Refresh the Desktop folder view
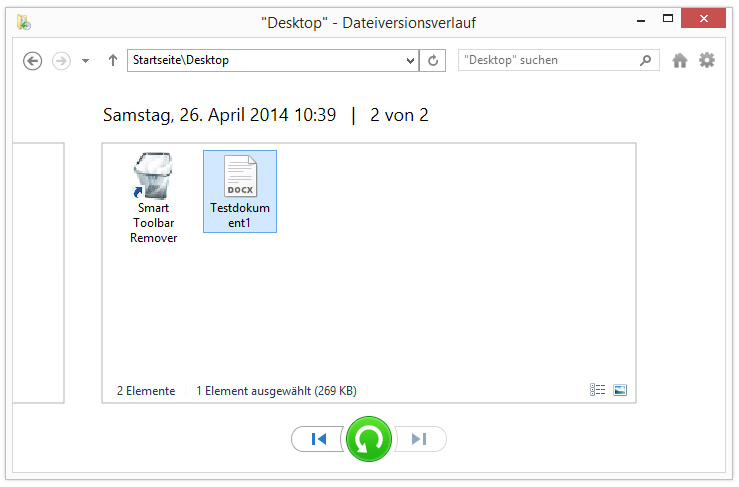Screen dimensions: 739x487 (x=433, y=61)
